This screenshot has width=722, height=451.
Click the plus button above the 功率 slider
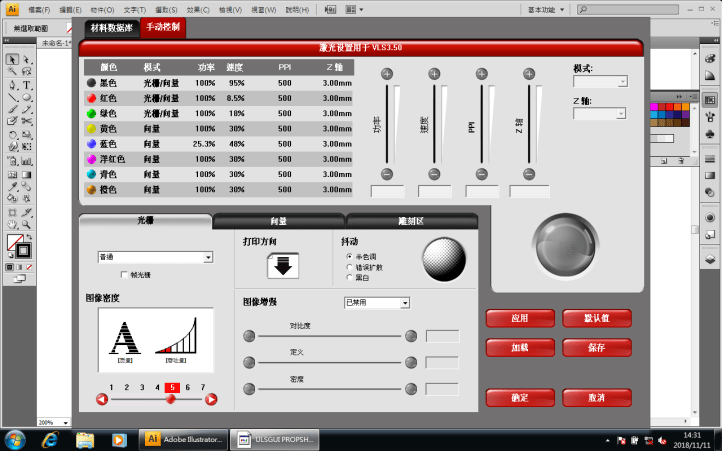pos(387,74)
